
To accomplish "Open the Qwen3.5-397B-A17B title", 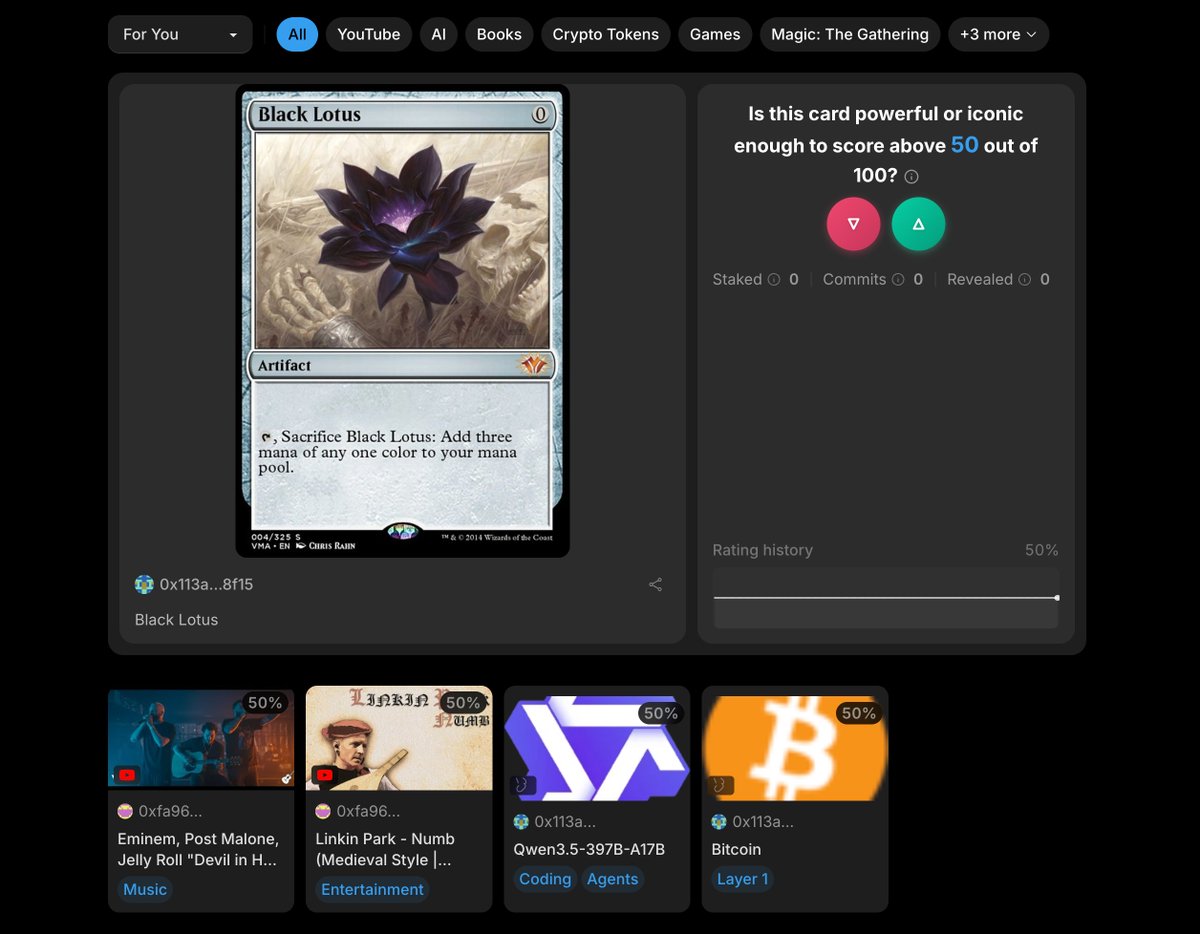I will click(x=589, y=849).
